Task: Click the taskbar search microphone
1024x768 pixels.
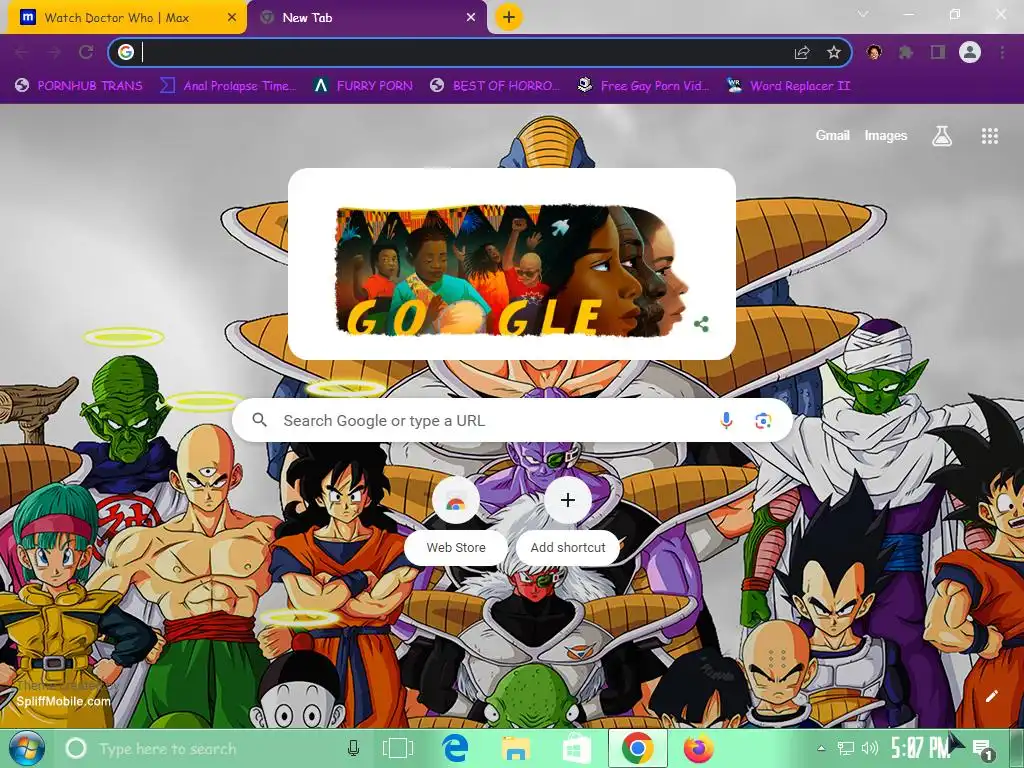Action: pos(353,748)
